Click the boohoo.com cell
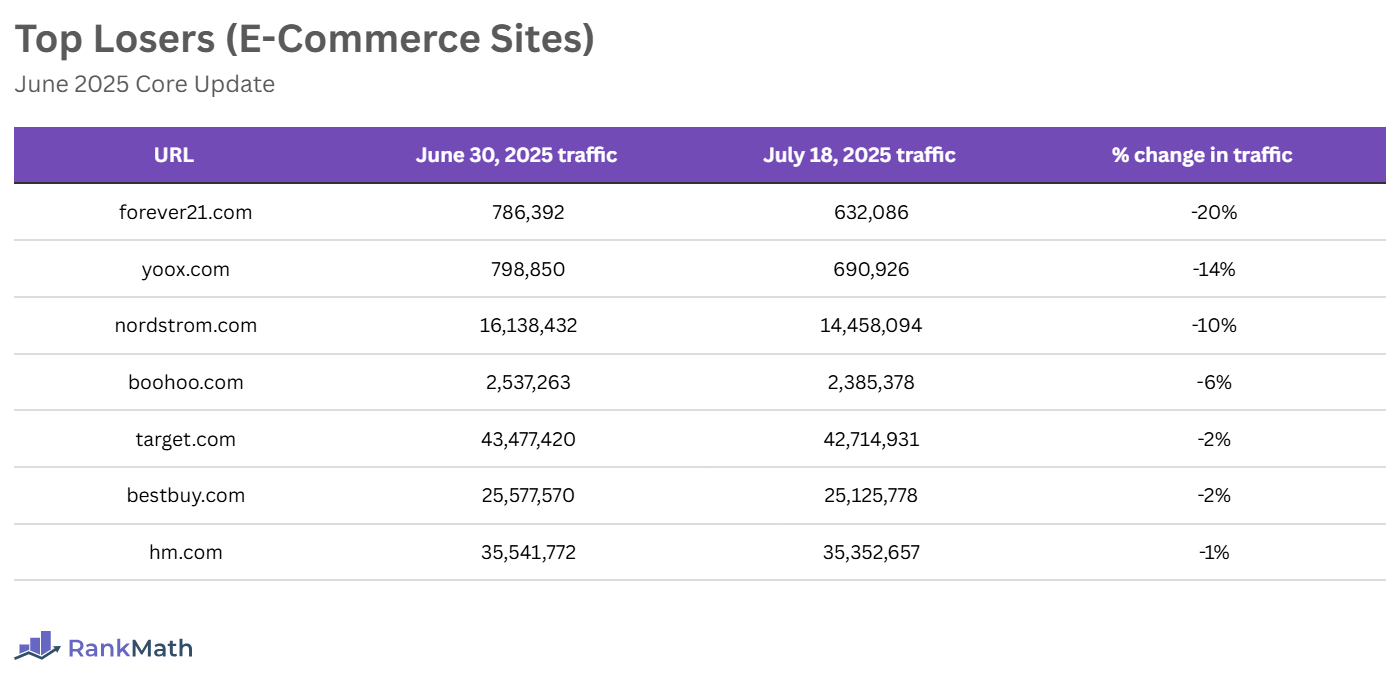This screenshot has height=680, width=1400. 185,382
